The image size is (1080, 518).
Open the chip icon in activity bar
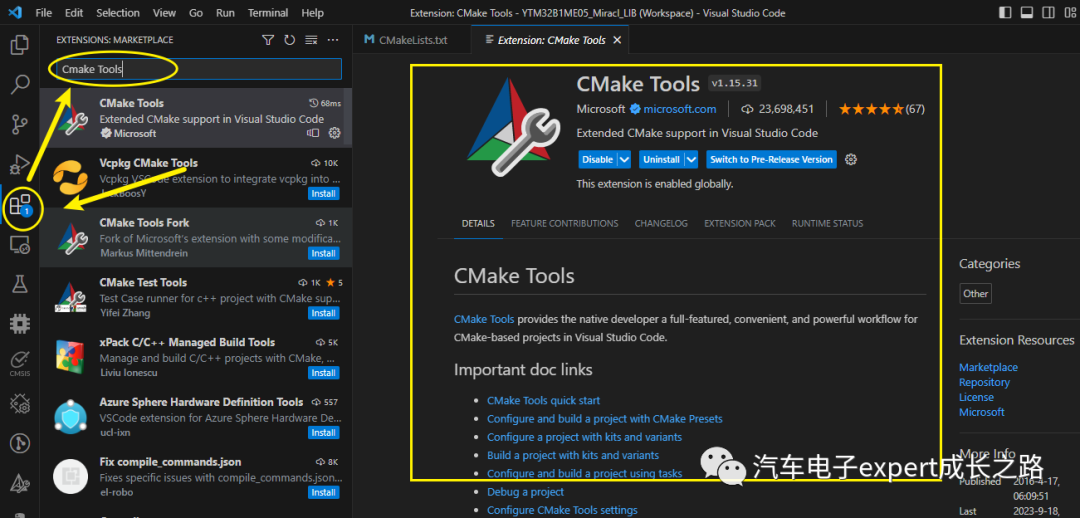coord(20,322)
